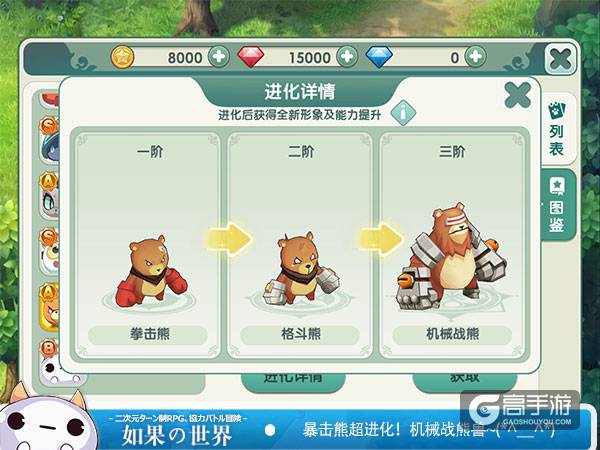600x450 pixels.
Task: Open the evolution info diamond icon
Action: pyautogui.click(x=403, y=113)
